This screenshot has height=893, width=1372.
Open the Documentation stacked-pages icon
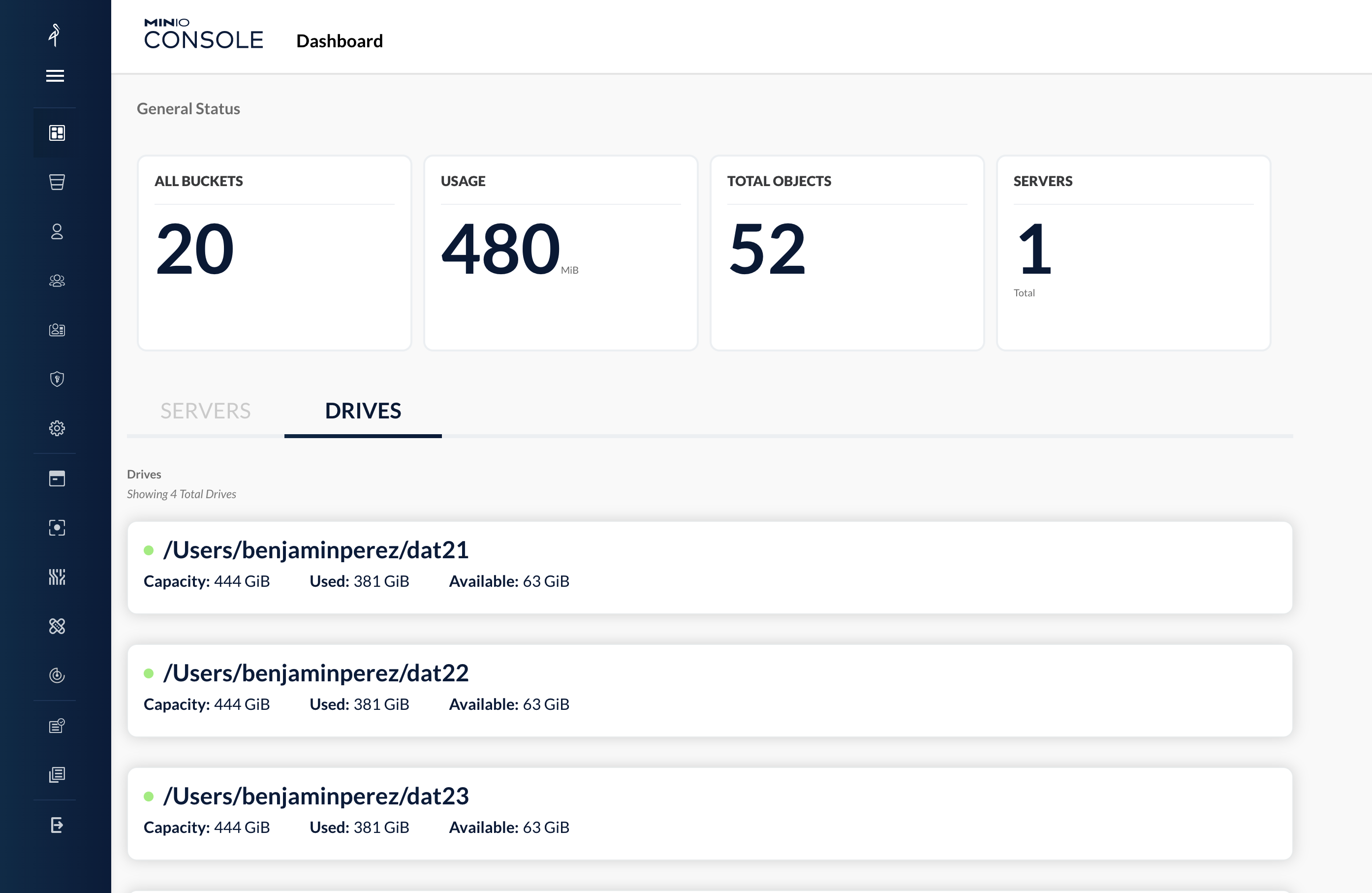57,774
